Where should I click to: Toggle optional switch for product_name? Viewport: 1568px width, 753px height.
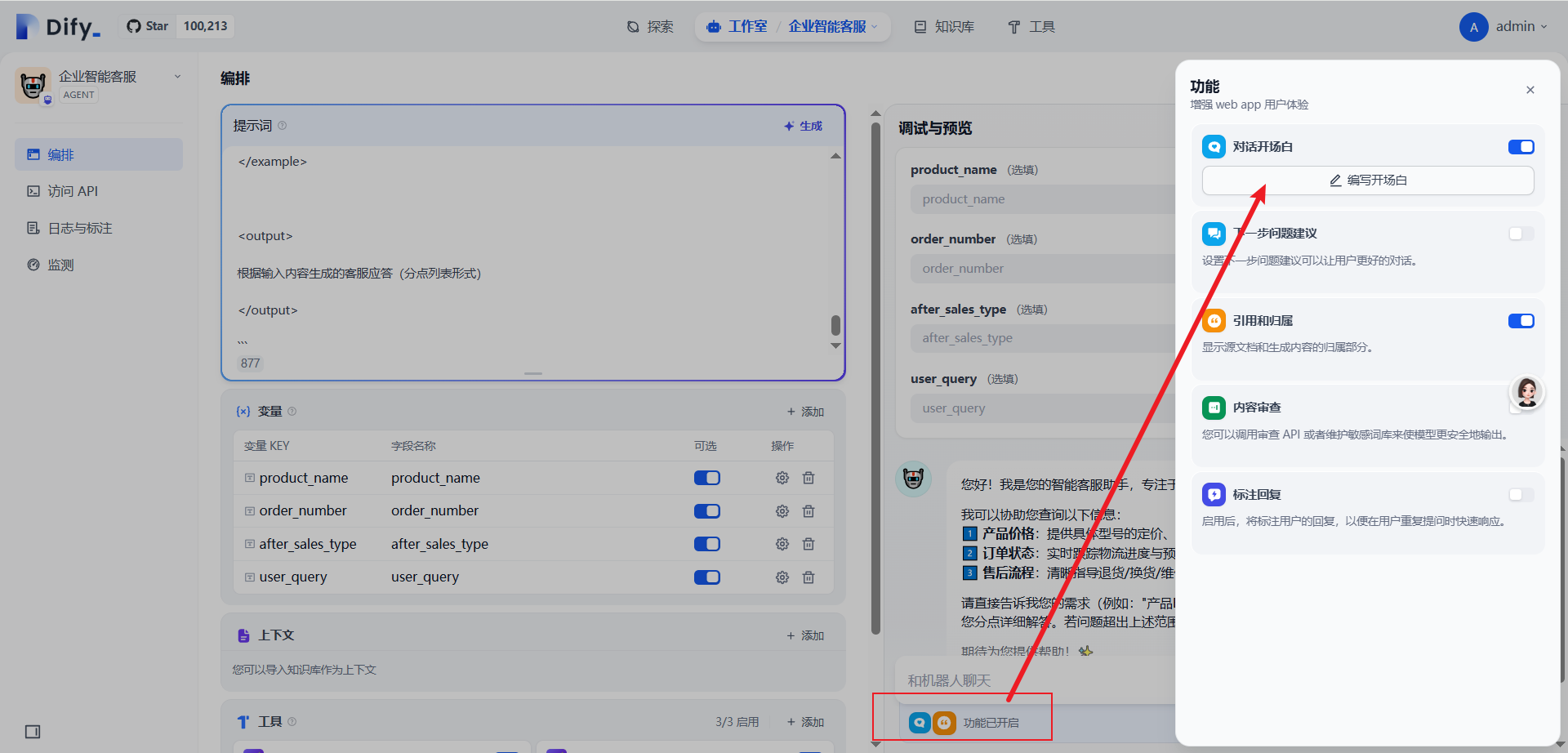706,478
